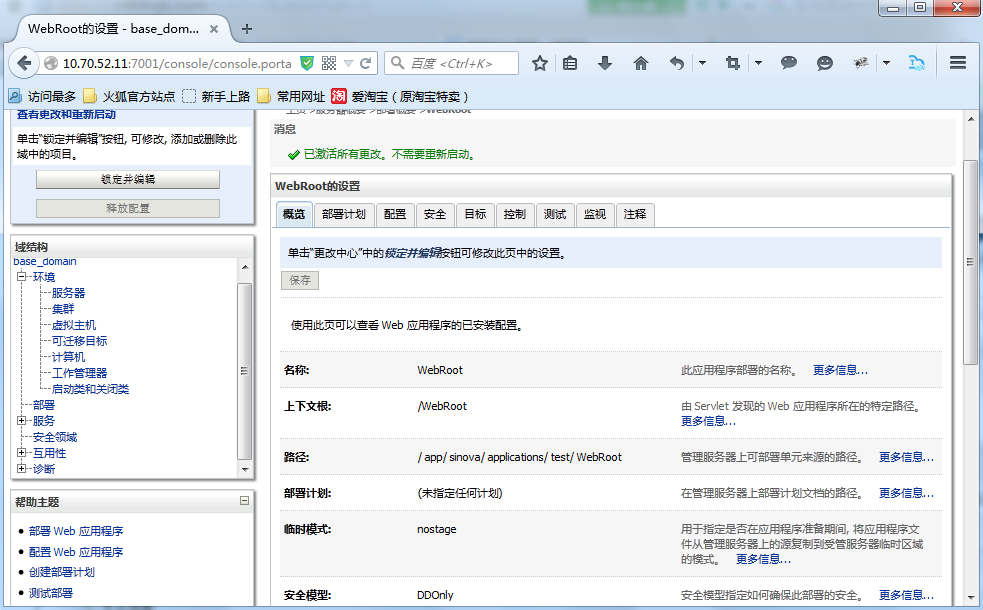Open the bookmarks list icon
The height and width of the screenshot is (610, 983).
[x=570, y=63]
